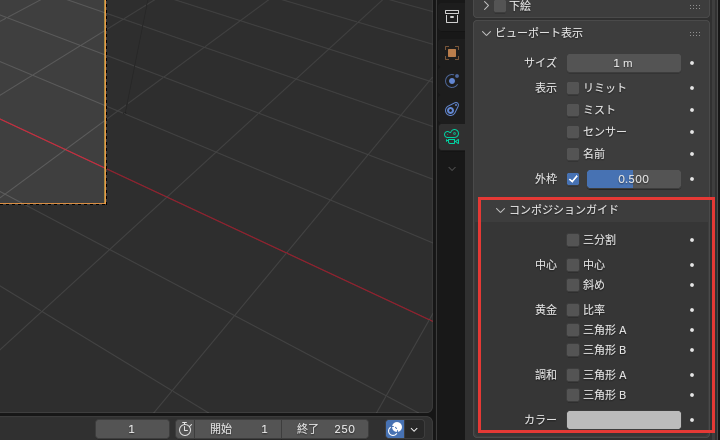This screenshot has height=440, width=720.
Task: Click the timeline clock icon near 開始
Action: click(185, 429)
